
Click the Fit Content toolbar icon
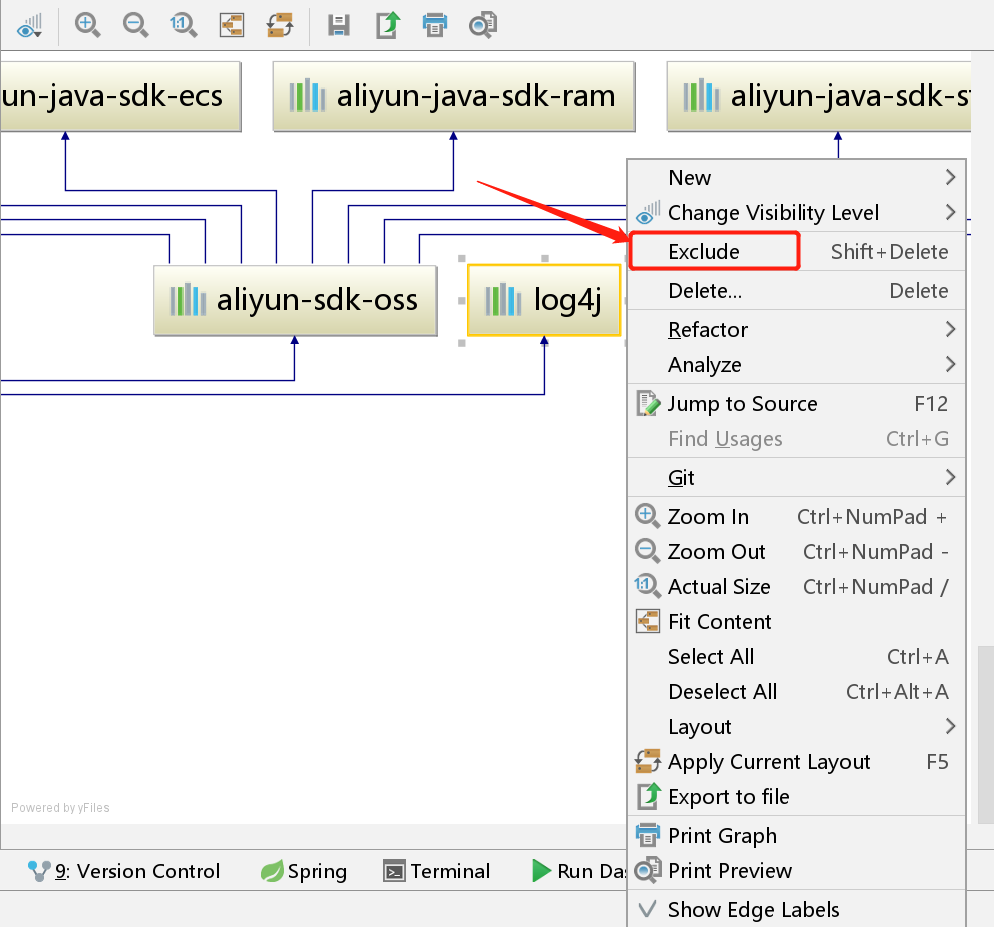point(232,25)
